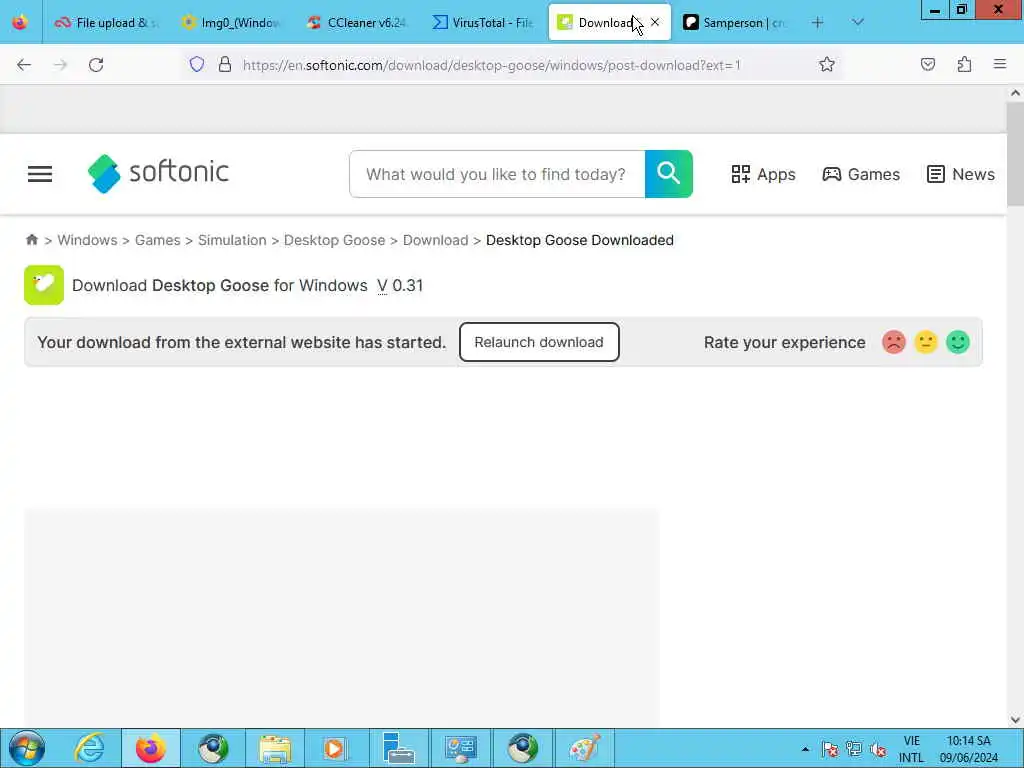Image resolution: width=1024 pixels, height=768 pixels.
Task: Click the network tray icon
Action: click(854, 749)
